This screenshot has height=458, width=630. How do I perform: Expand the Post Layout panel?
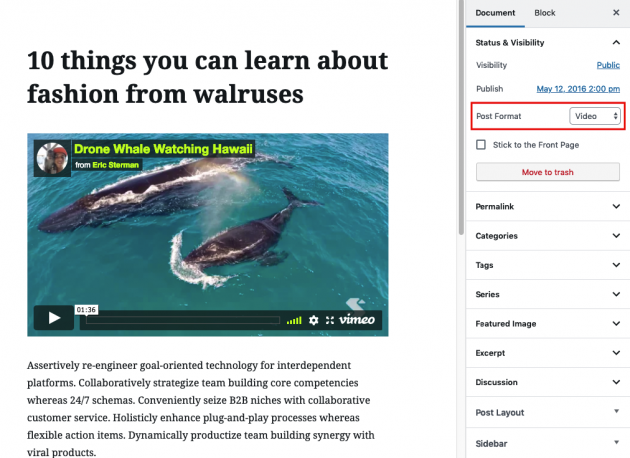548,413
